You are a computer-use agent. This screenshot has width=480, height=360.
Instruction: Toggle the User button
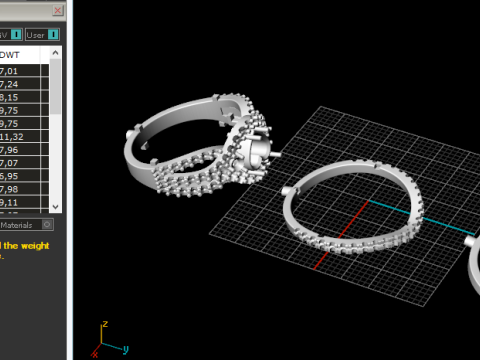point(42,35)
